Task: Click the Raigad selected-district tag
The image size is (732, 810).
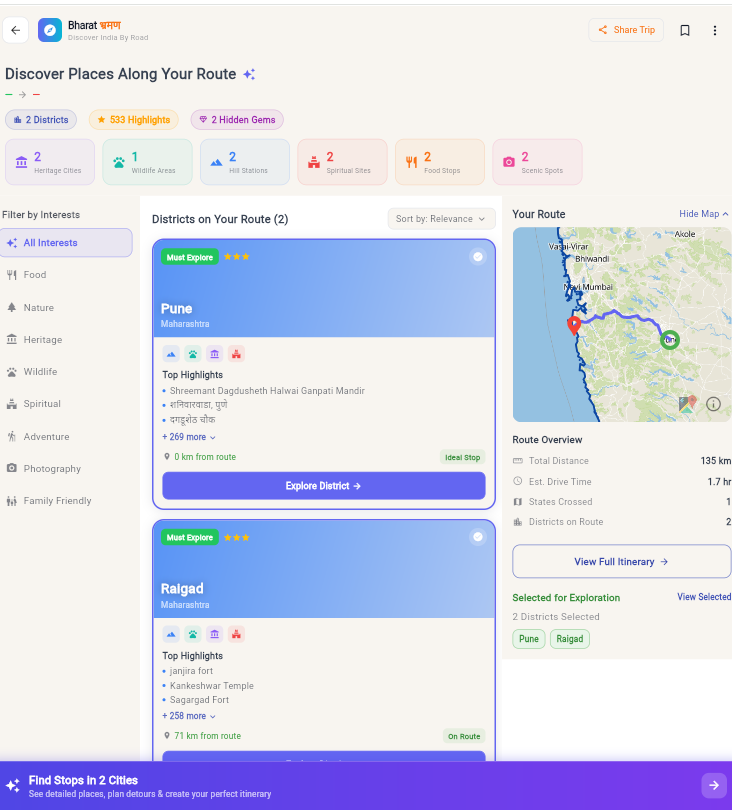Action: click(570, 639)
